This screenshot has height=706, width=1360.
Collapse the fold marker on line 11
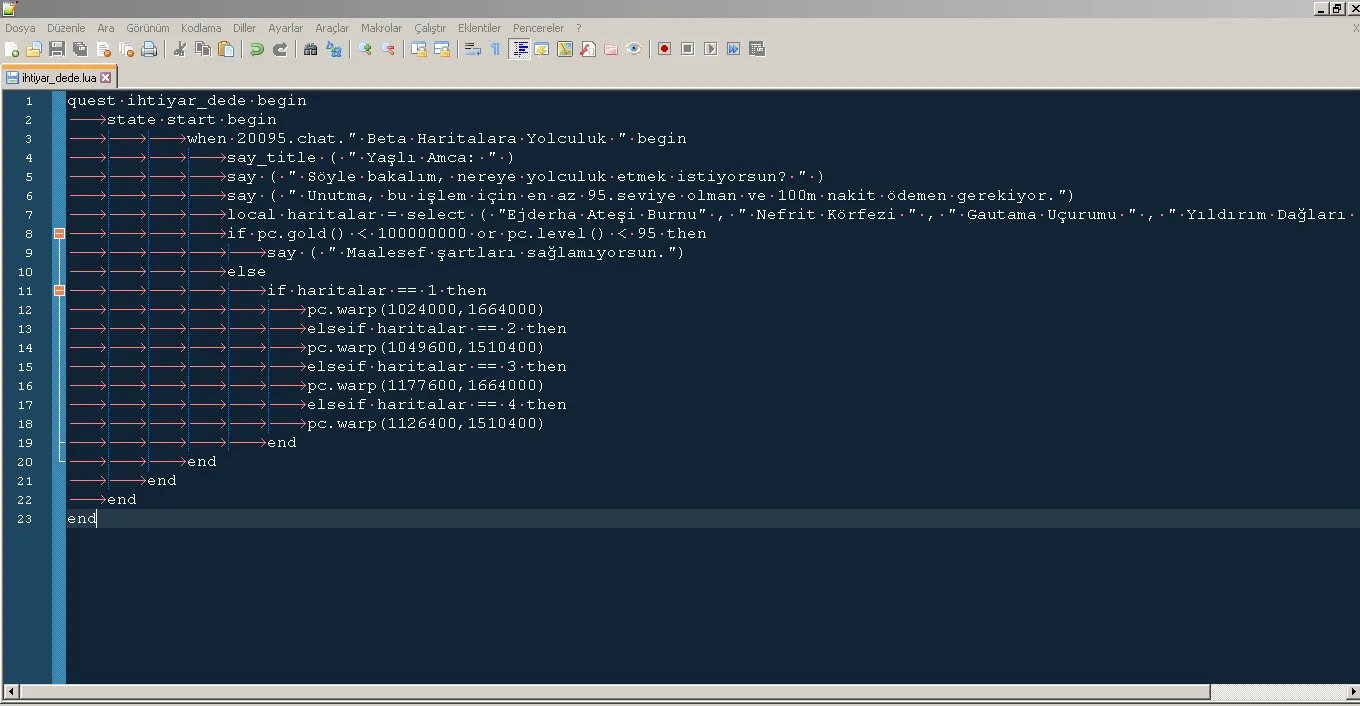(x=59, y=290)
